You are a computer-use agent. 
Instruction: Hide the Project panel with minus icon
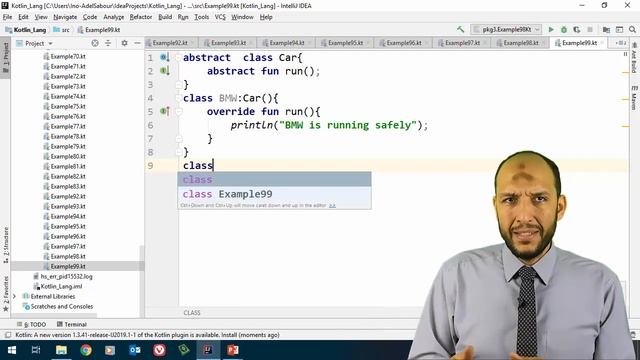(137, 43)
